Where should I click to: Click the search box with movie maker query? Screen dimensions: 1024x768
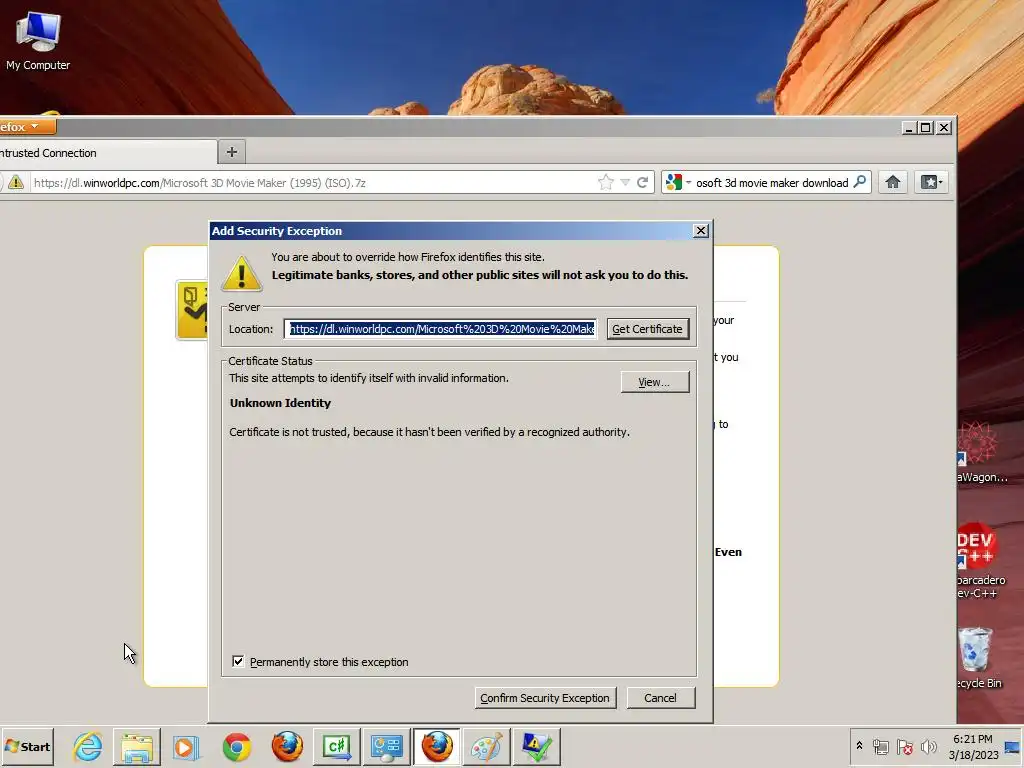pos(772,183)
